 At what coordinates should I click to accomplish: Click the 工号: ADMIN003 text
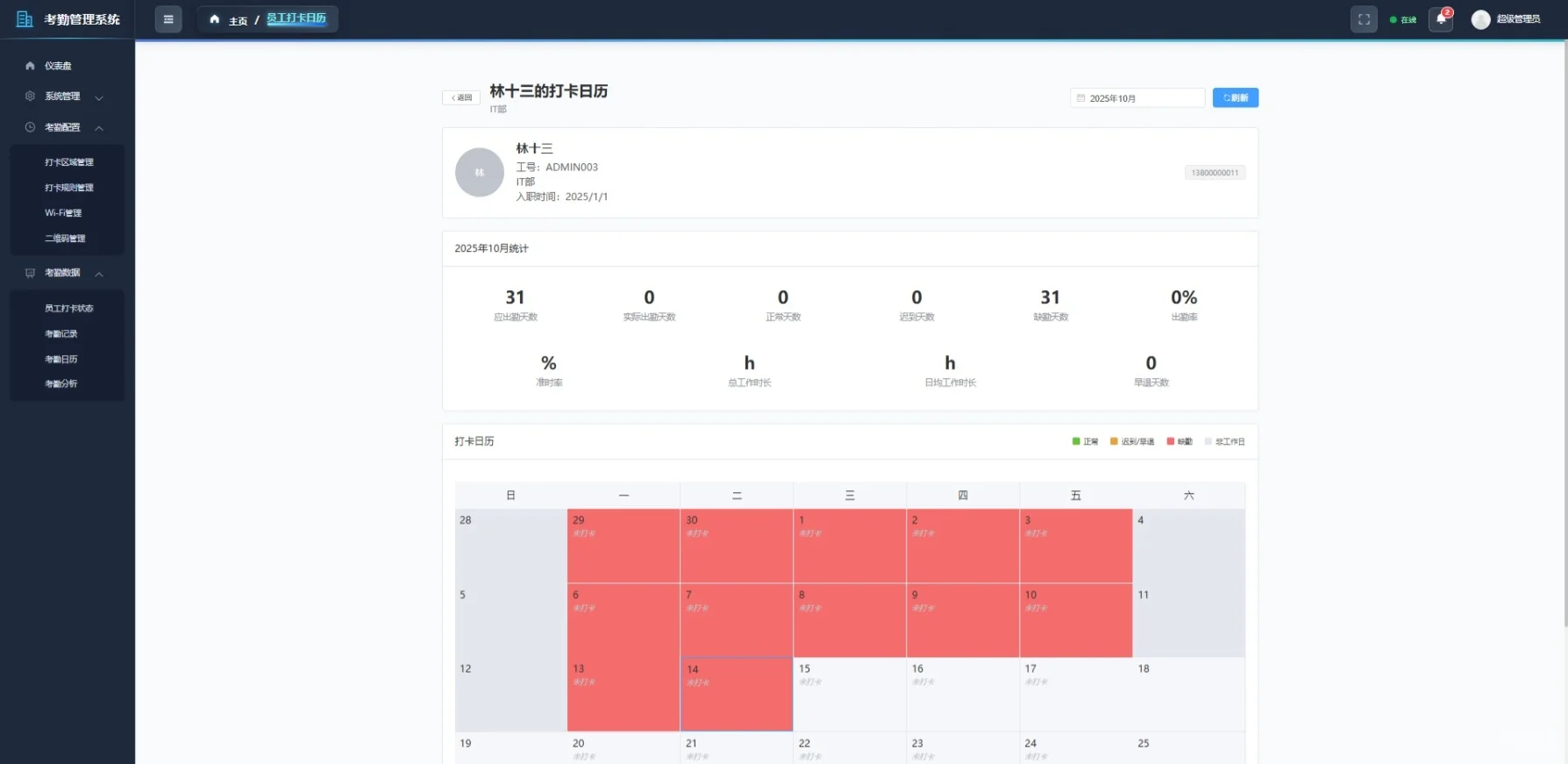[557, 168]
